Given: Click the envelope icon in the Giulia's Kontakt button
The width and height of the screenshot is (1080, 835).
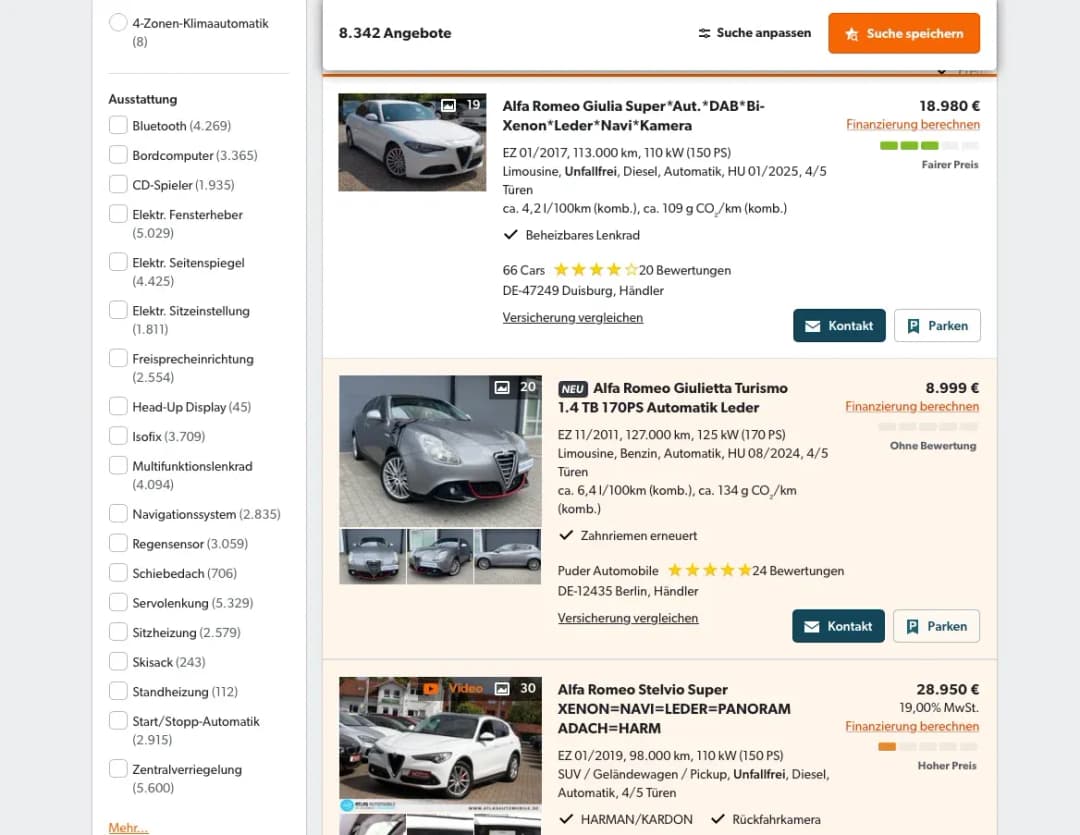Looking at the screenshot, I should pos(814,325).
